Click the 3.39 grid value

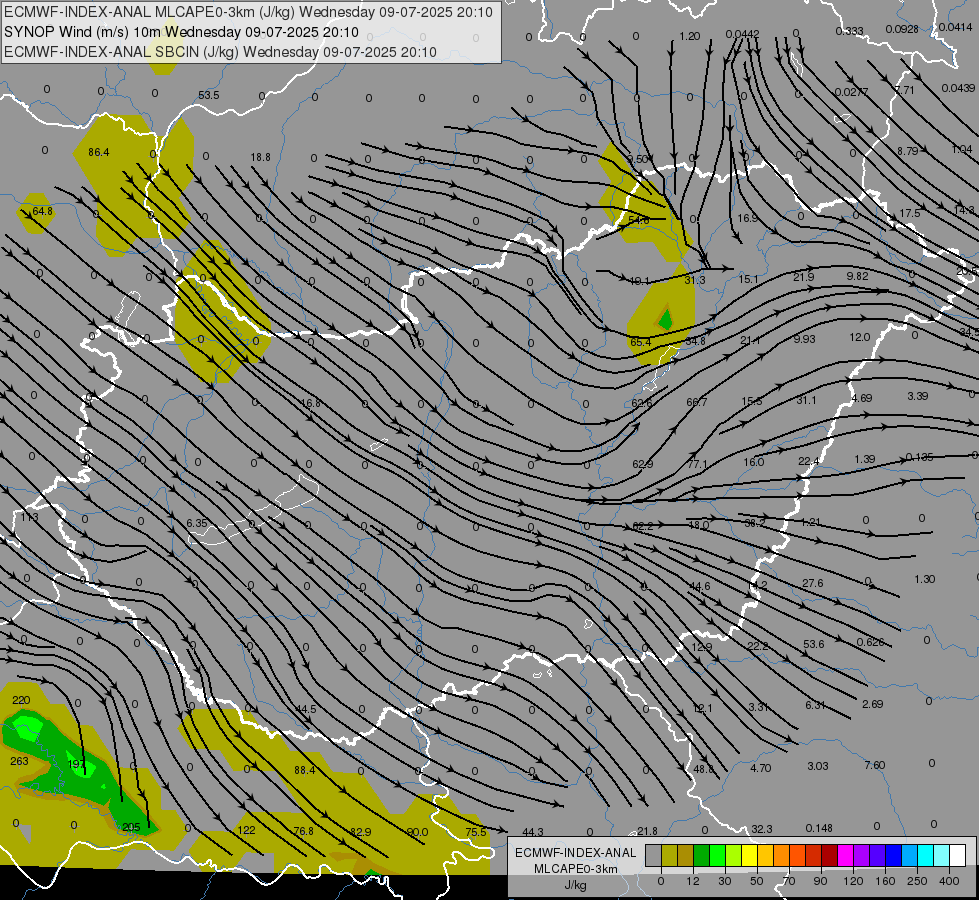(x=918, y=397)
